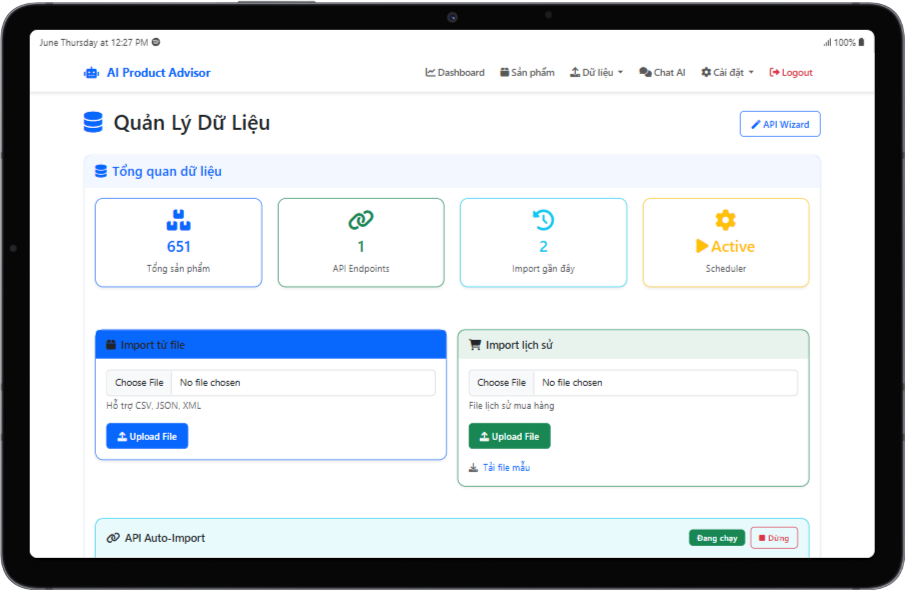
Task: Select the 651 total products value
Action: 178,247
